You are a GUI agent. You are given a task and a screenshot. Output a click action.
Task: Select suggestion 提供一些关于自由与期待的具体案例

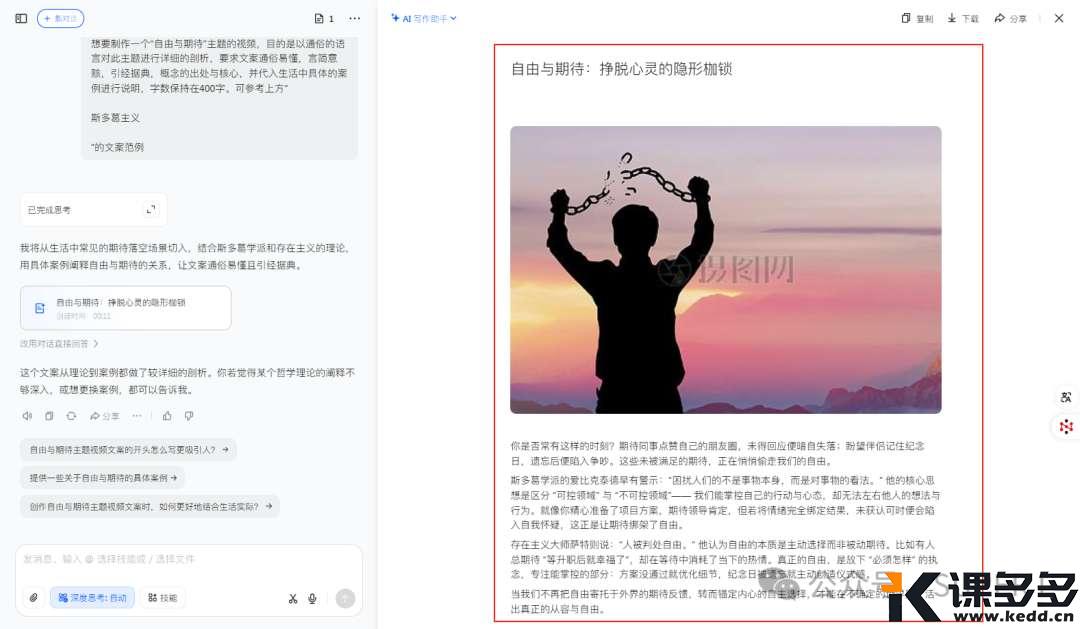click(102, 477)
